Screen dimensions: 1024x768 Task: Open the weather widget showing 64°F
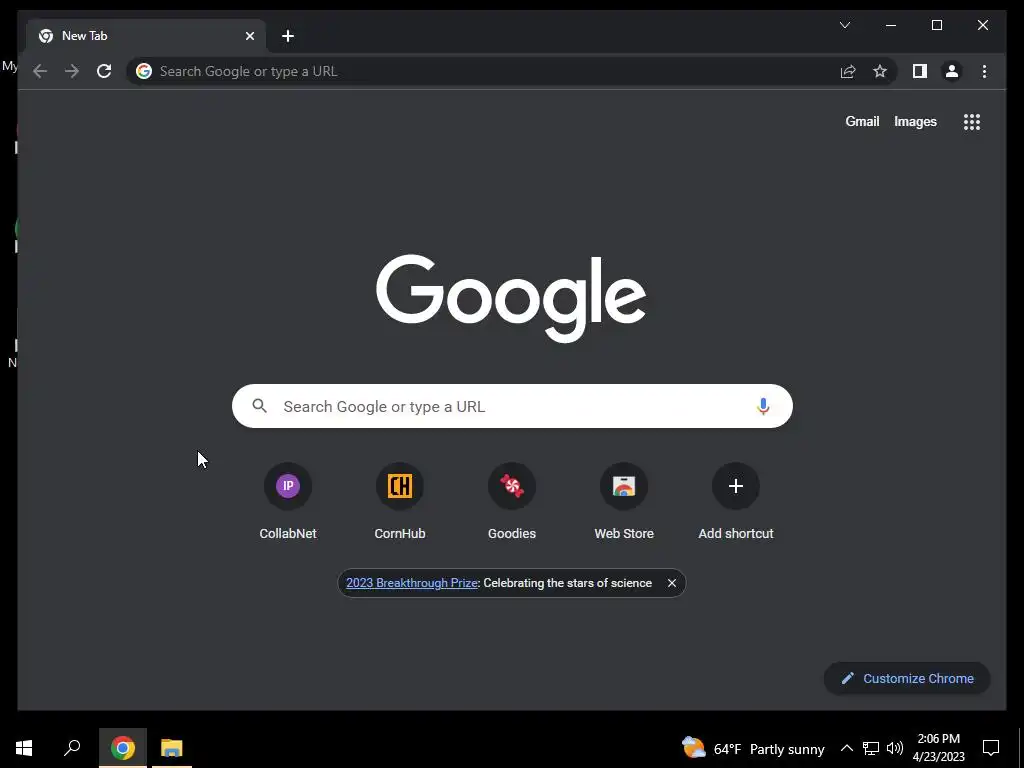pos(752,748)
